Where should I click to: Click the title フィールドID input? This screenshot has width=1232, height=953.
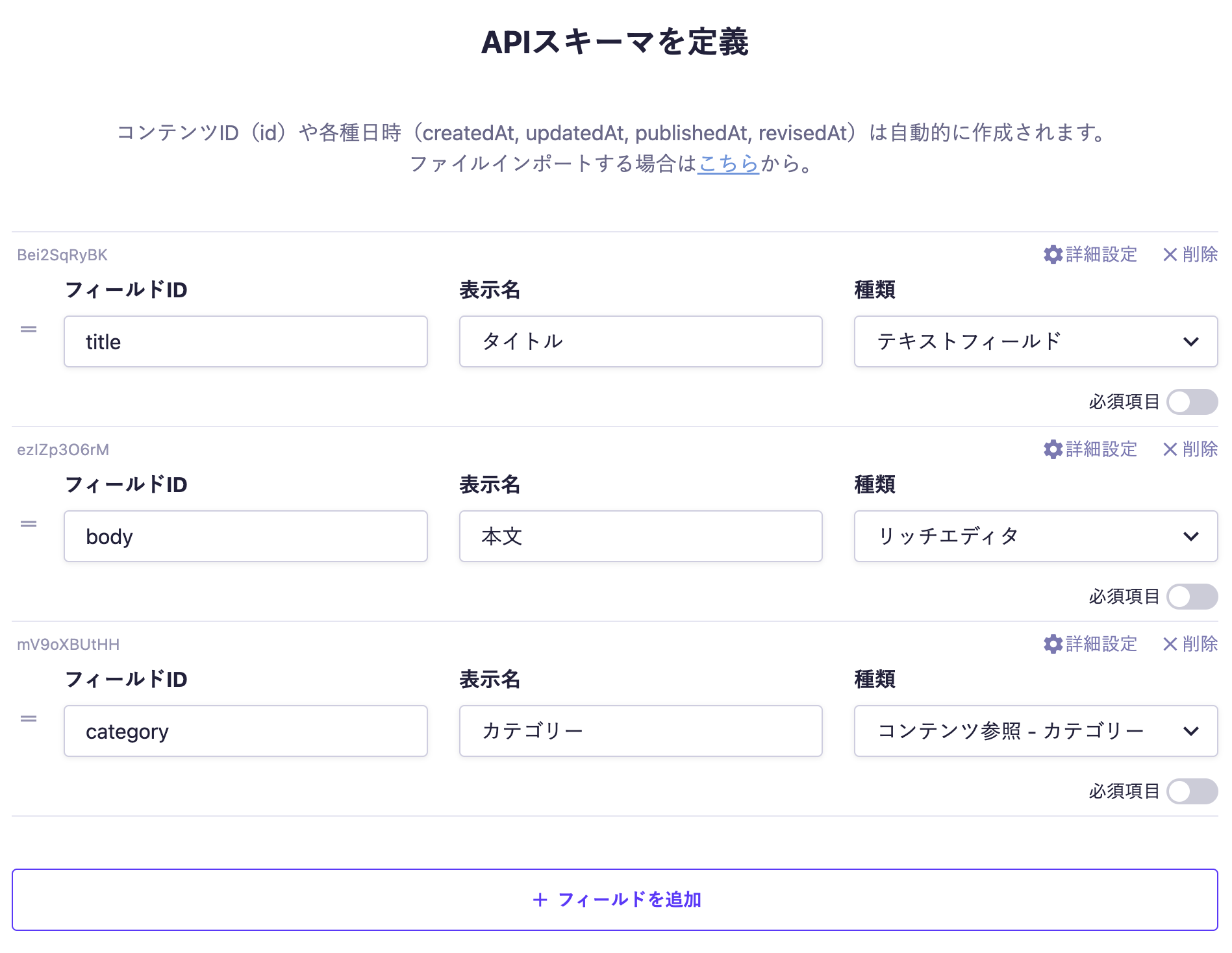coord(245,341)
